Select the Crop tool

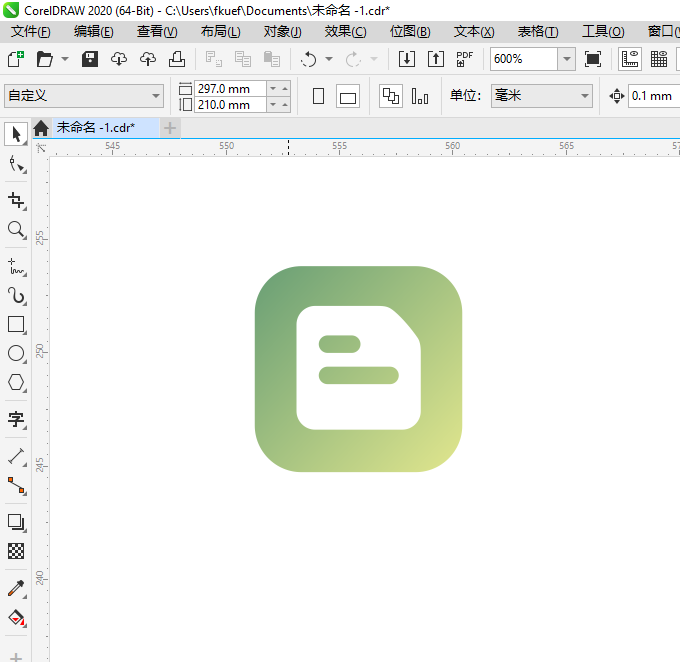[x=16, y=200]
